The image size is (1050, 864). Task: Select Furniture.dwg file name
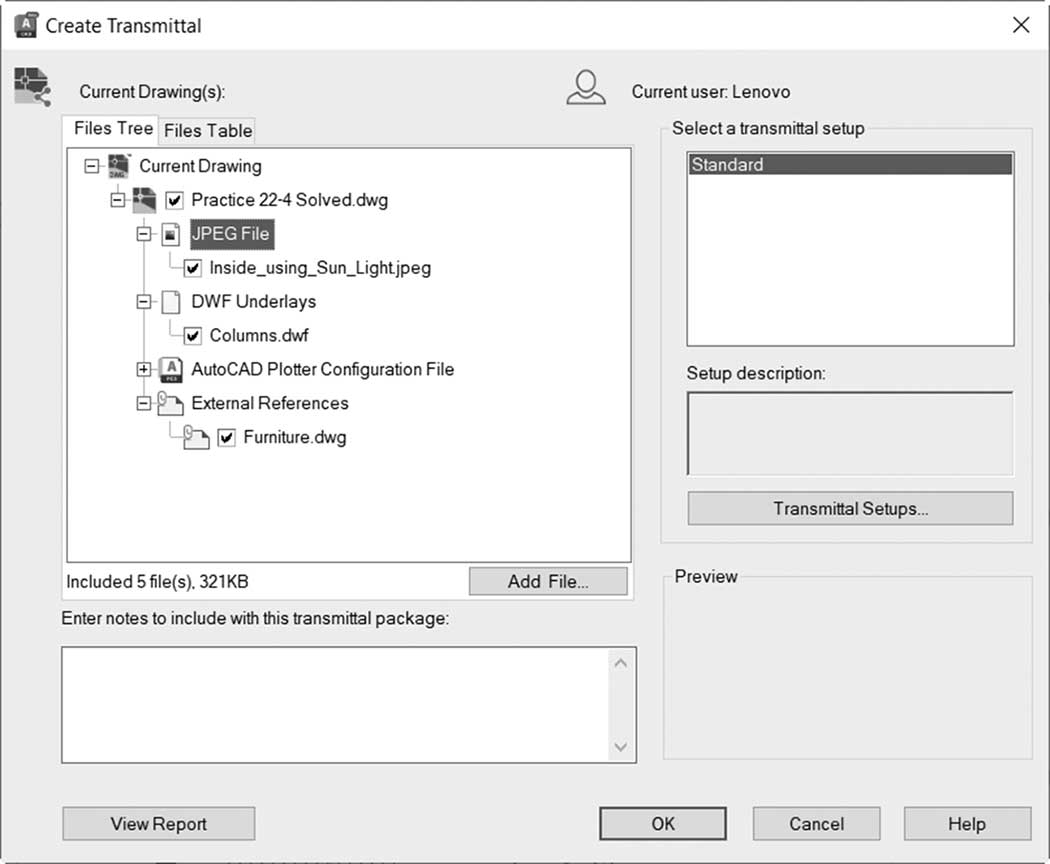click(x=295, y=437)
